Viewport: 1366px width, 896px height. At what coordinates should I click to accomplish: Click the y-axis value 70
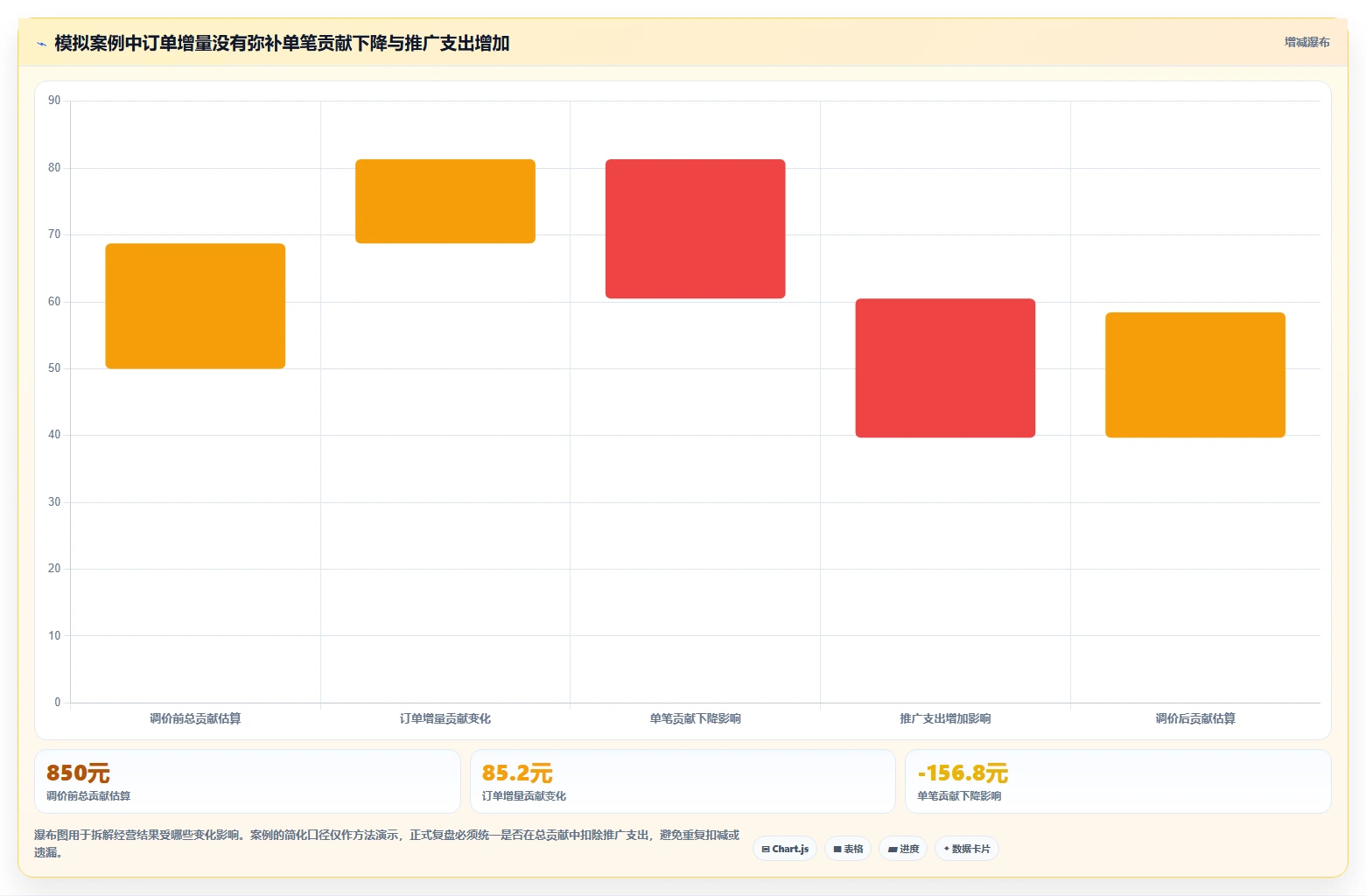(x=54, y=234)
